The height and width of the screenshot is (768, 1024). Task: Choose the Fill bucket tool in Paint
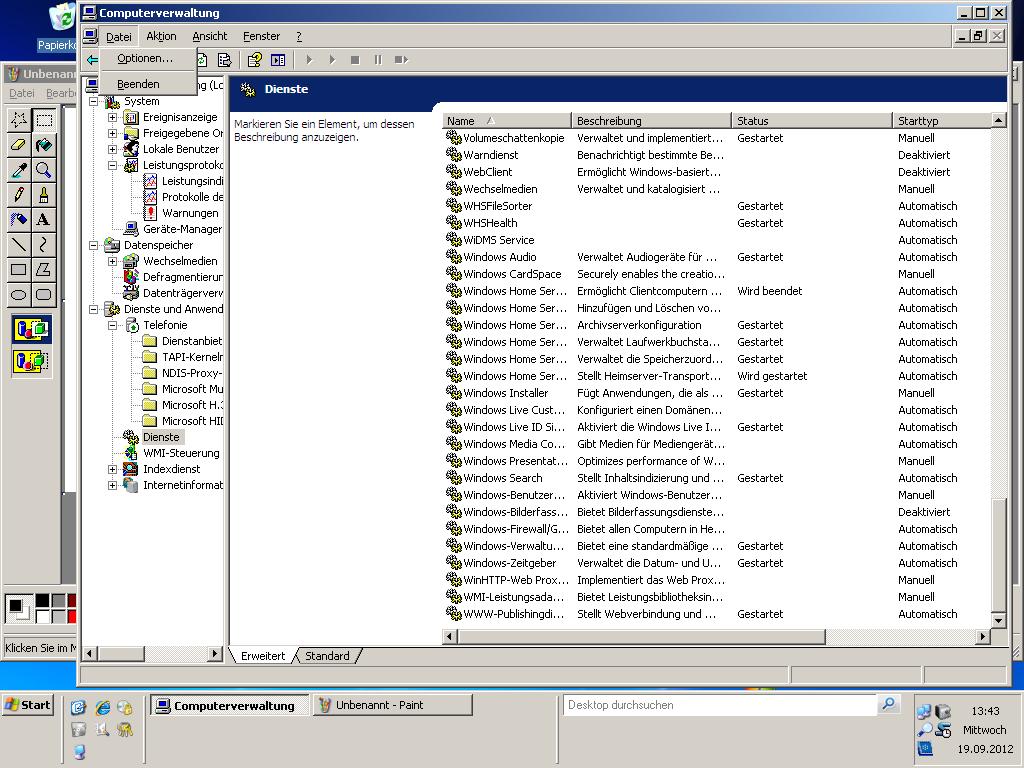point(44,145)
